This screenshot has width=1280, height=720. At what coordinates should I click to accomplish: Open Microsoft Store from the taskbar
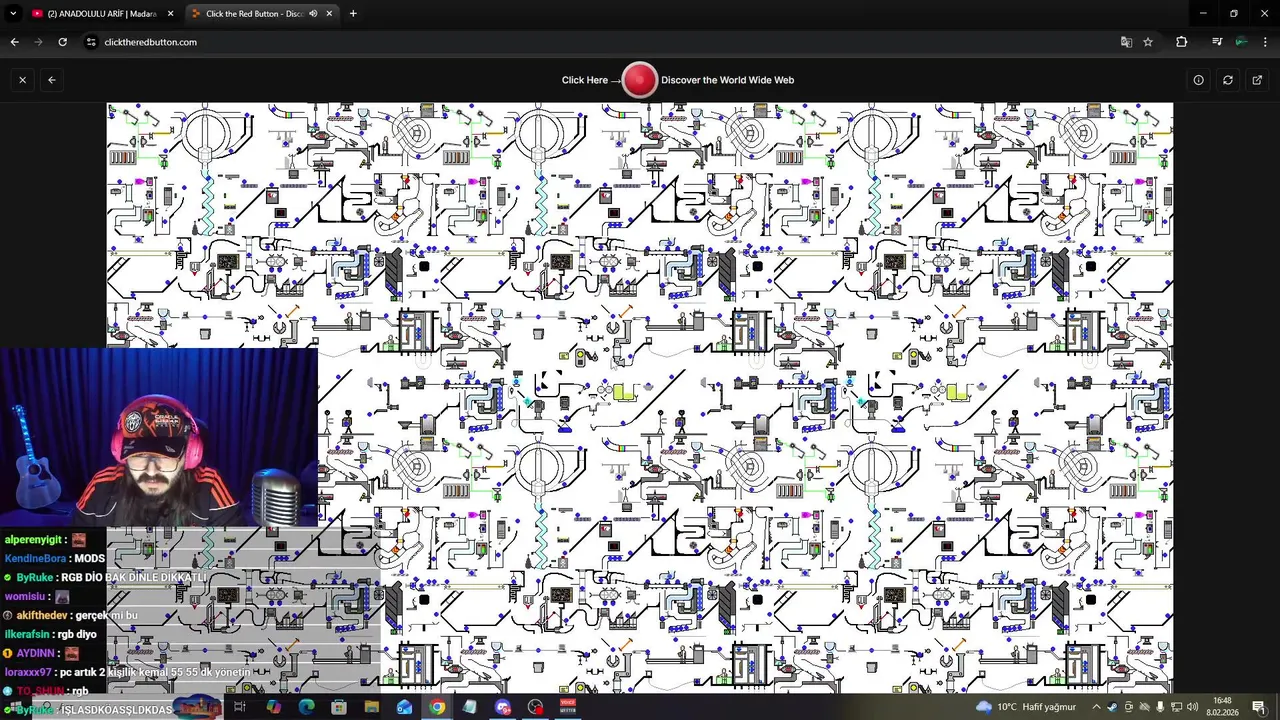(x=339, y=707)
